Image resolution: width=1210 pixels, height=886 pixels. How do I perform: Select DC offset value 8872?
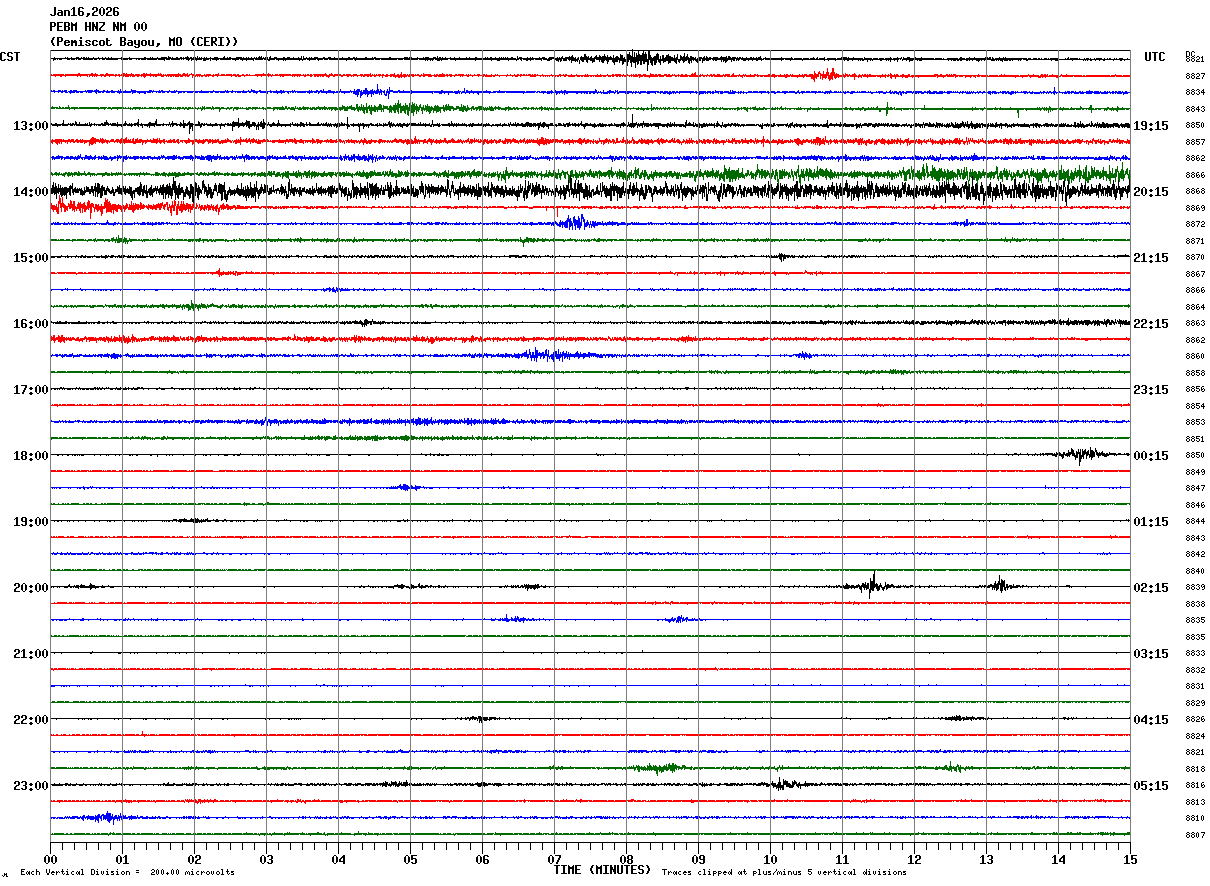(1195, 225)
